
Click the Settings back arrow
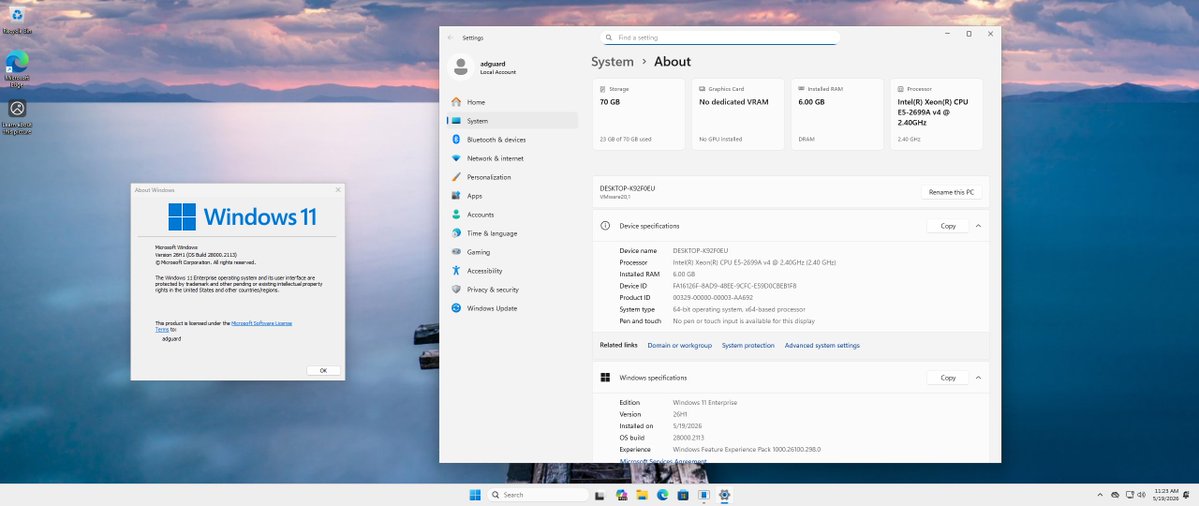coord(450,37)
